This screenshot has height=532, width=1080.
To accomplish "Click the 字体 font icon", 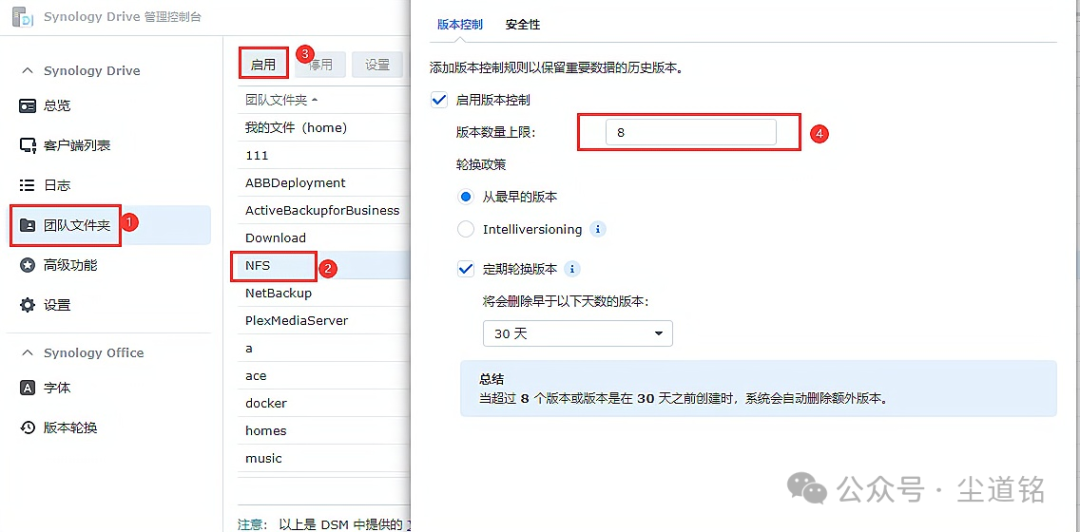I will 28,388.
